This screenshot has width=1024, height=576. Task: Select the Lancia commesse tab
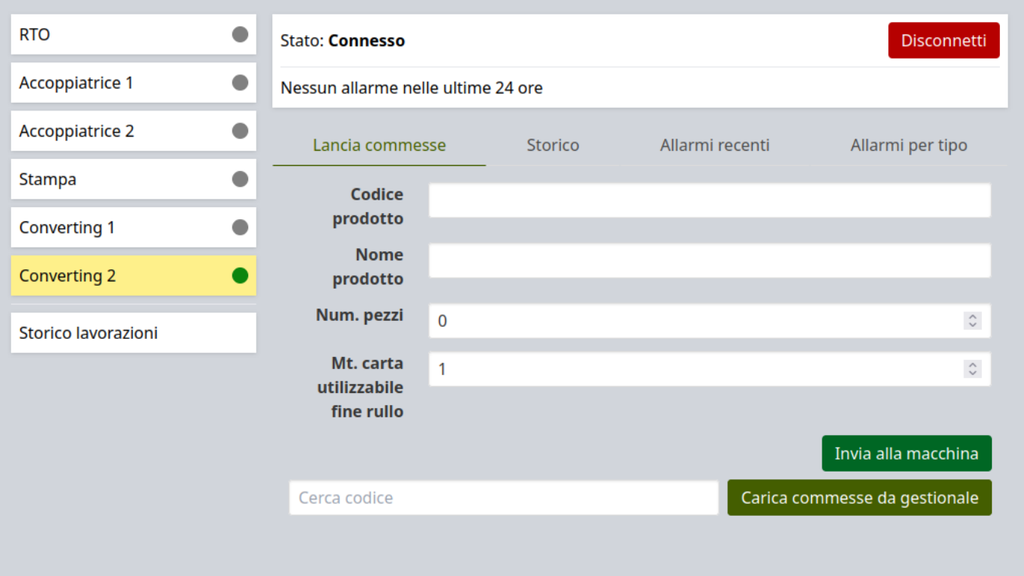(x=379, y=145)
